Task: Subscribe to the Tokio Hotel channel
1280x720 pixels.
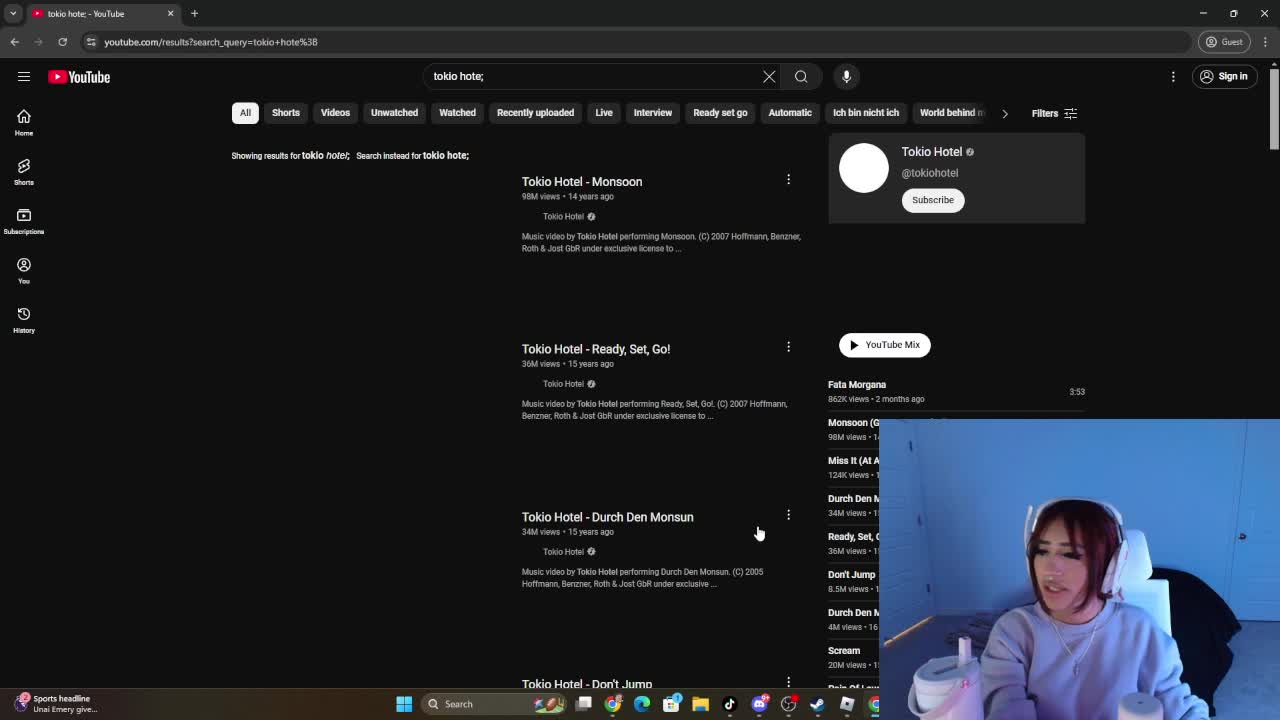Action: [x=933, y=200]
